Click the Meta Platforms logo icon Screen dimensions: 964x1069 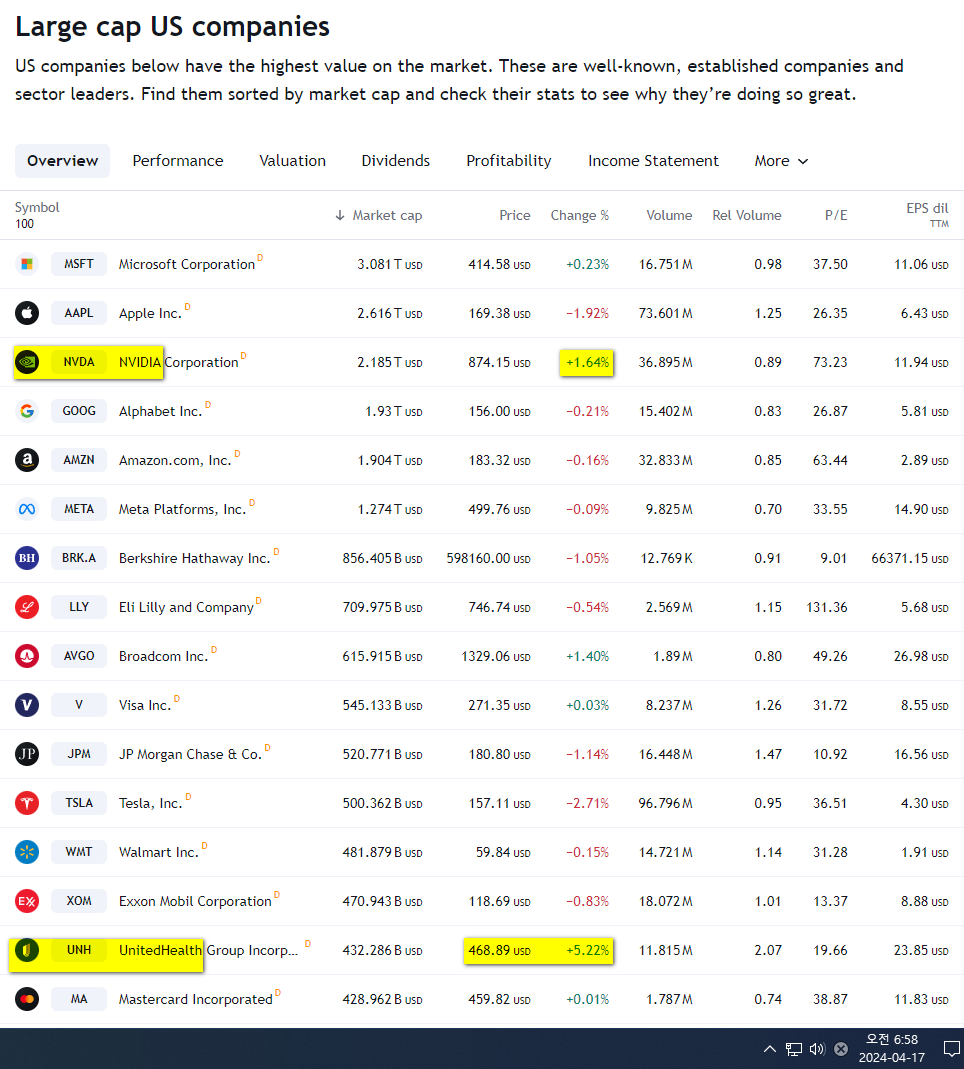point(27,509)
